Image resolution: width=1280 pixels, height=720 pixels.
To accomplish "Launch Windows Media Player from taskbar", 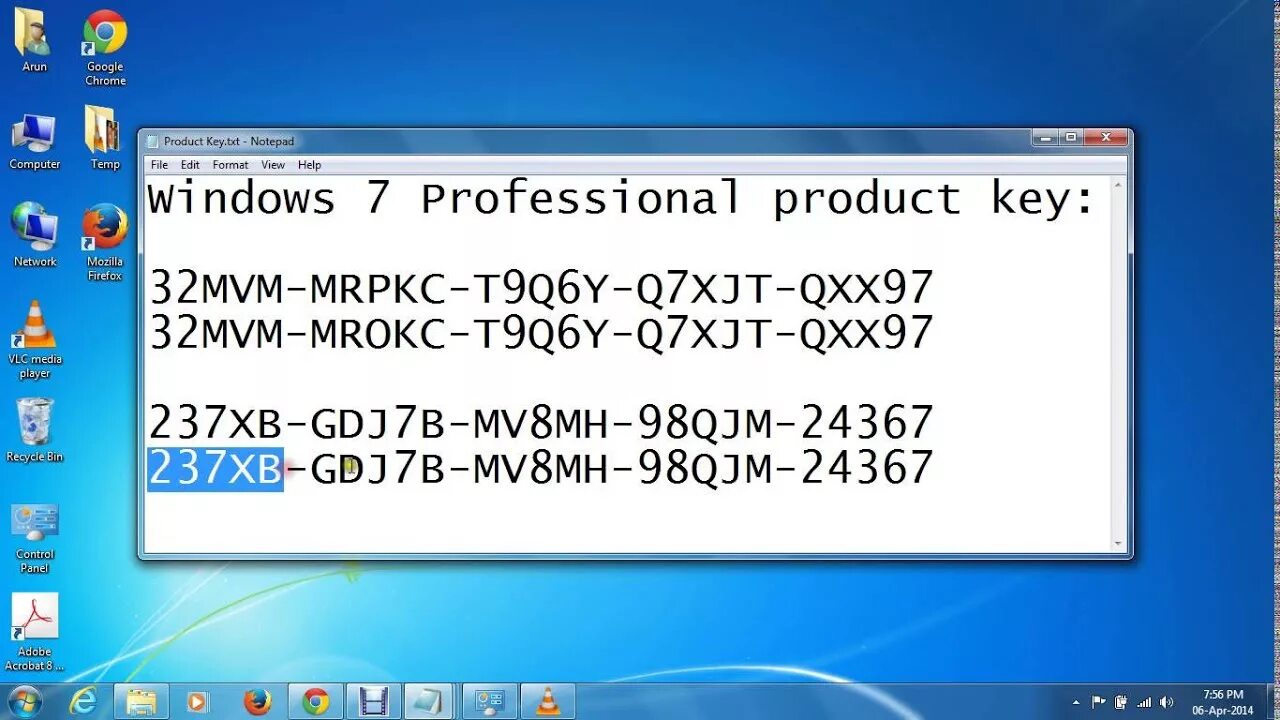I will tap(199, 702).
